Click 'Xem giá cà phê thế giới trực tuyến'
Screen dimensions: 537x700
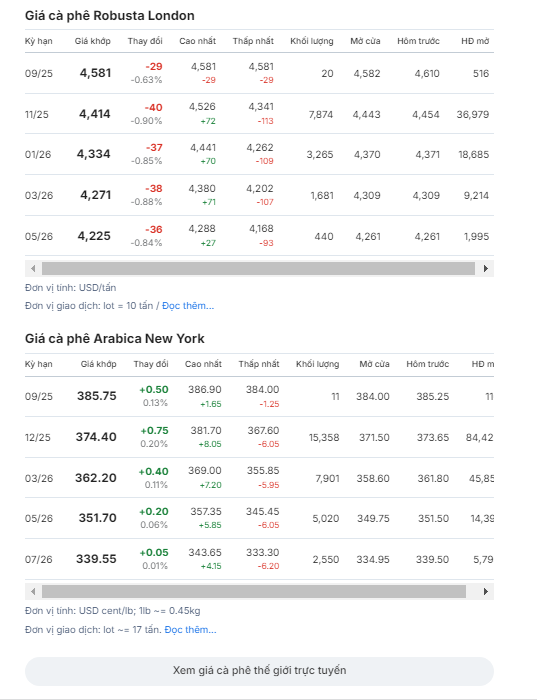(x=259, y=671)
